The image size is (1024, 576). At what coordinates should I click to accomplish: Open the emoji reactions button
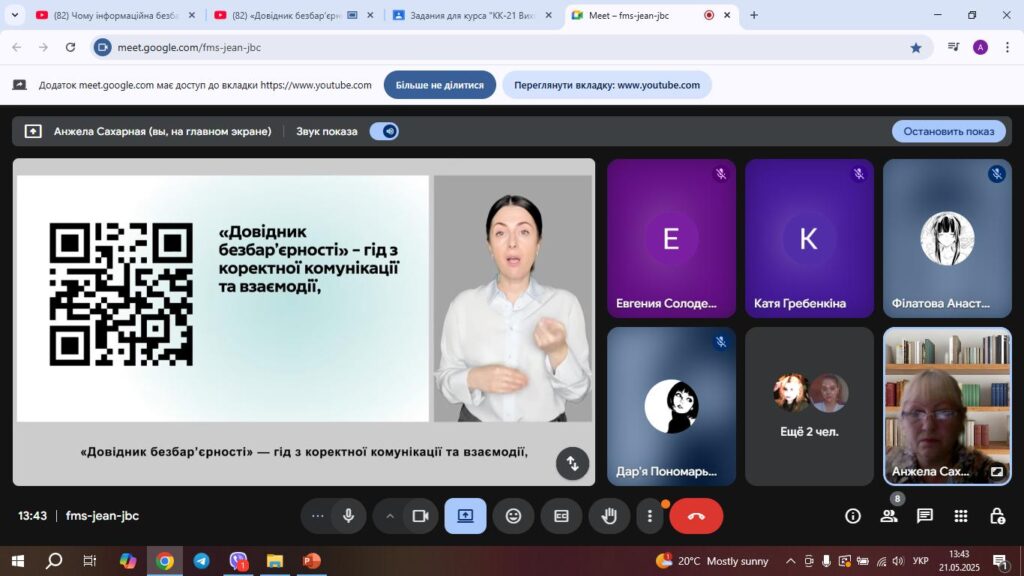pos(514,516)
